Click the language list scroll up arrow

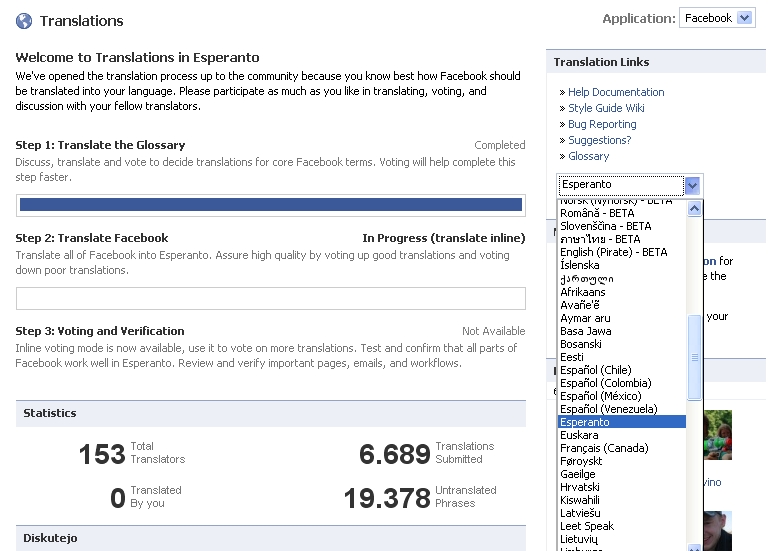pyautogui.click(x=694, y=209)
